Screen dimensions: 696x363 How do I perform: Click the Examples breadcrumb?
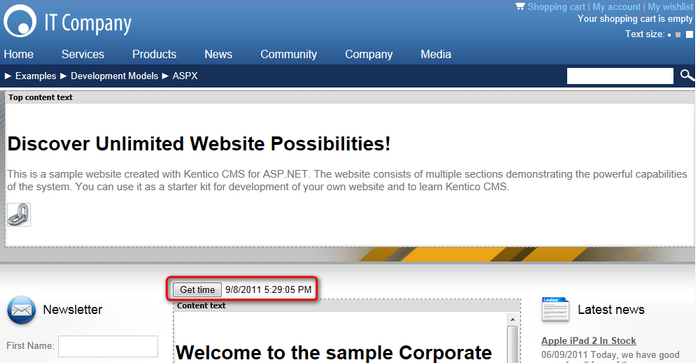pos(36,76)
